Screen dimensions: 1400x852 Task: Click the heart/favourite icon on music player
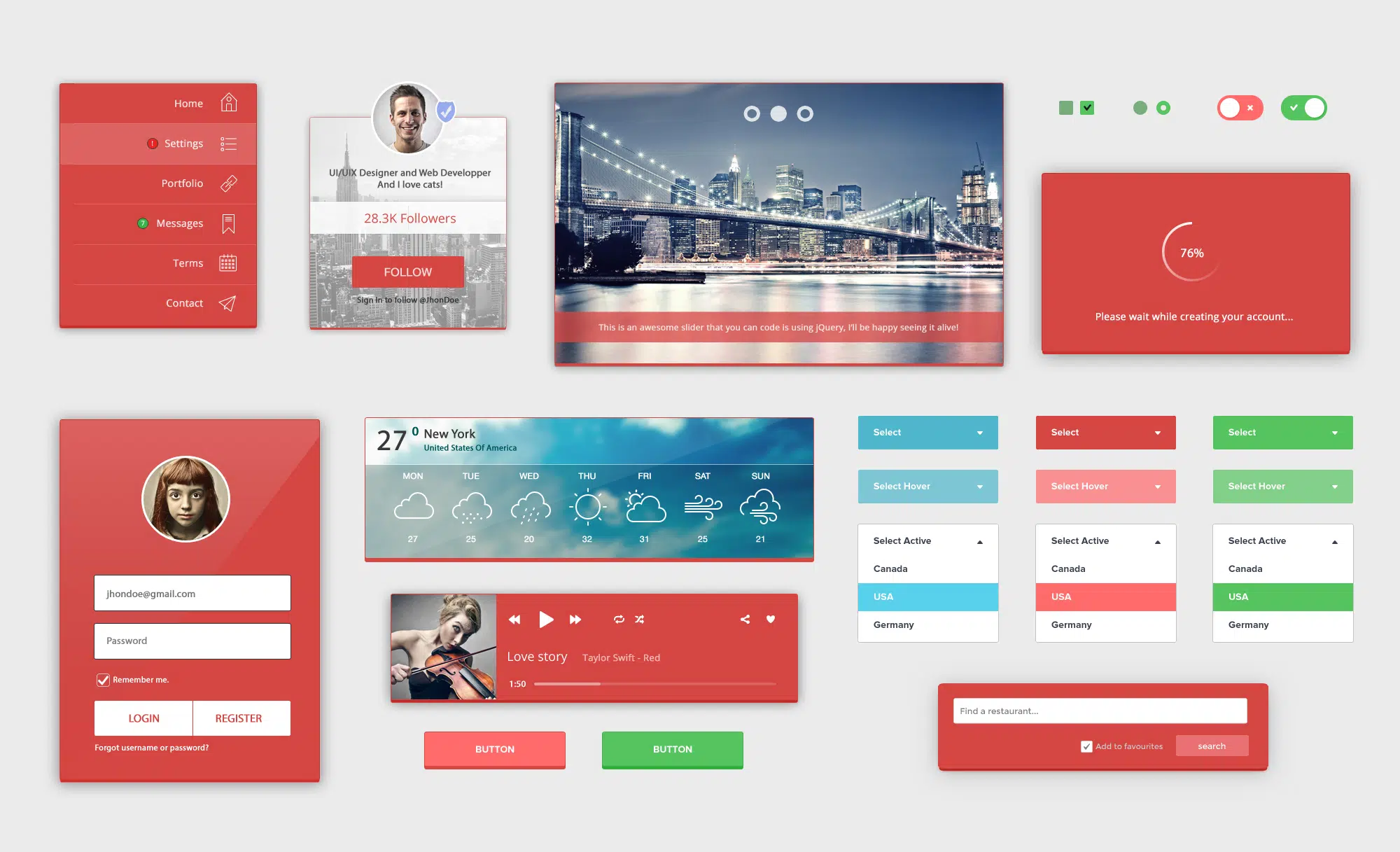point(770,619)
